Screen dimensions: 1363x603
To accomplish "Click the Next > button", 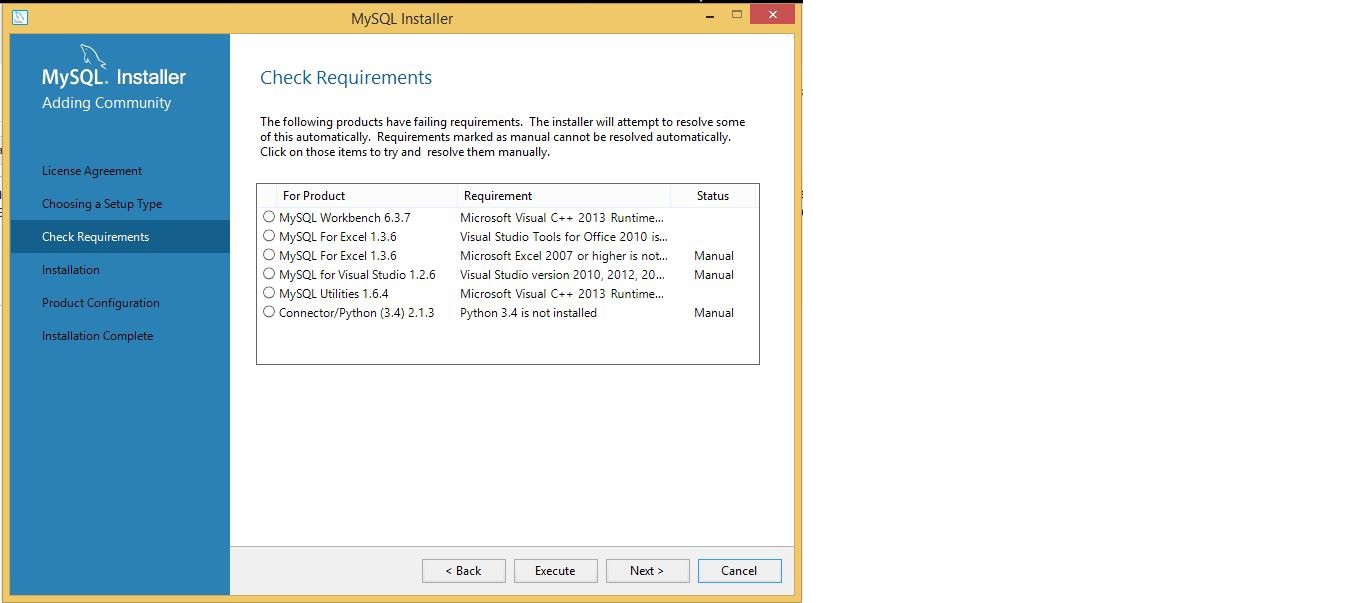I will 647,571.
